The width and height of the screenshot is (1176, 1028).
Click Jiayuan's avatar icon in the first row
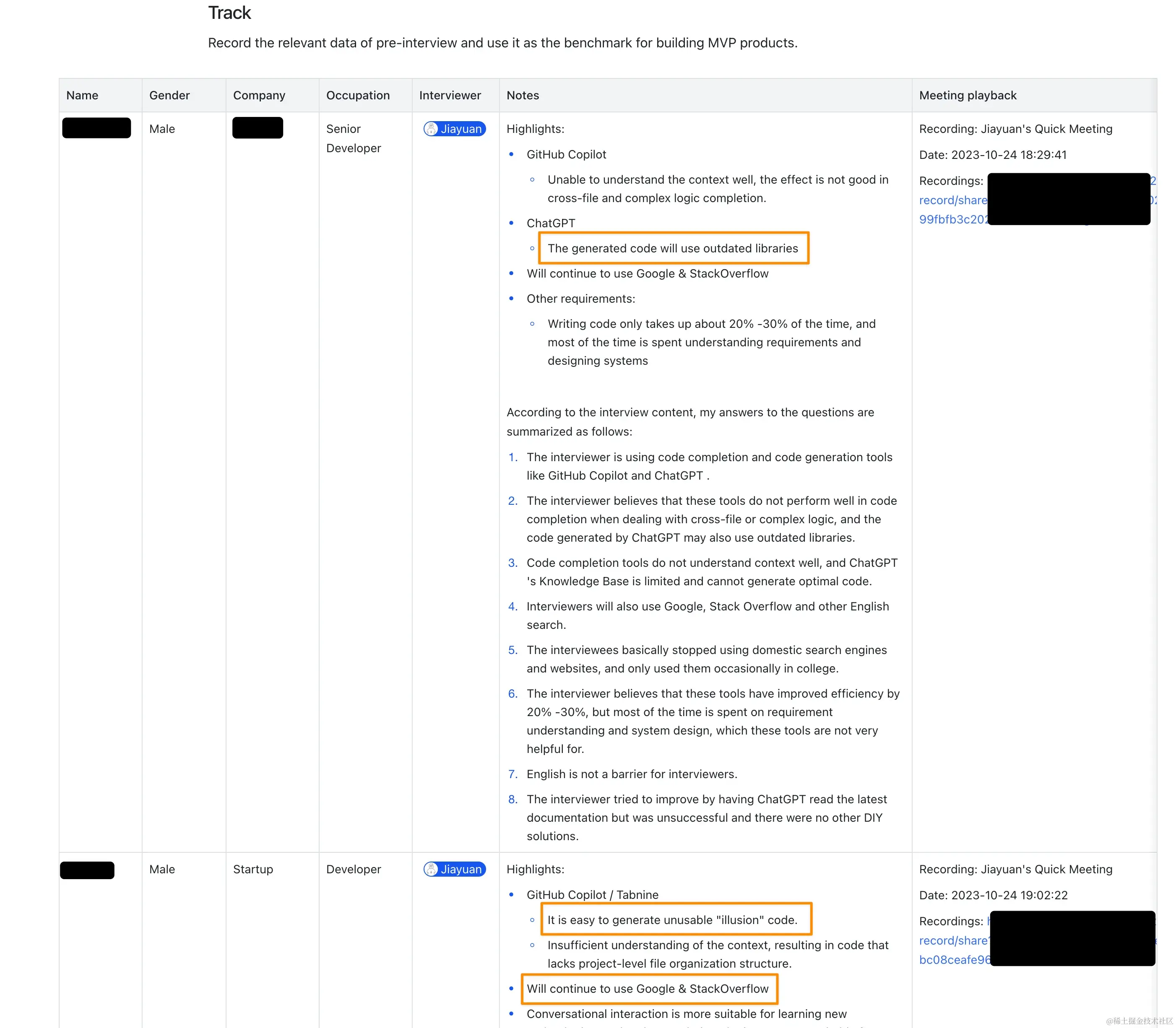click(x=431, y=129)
